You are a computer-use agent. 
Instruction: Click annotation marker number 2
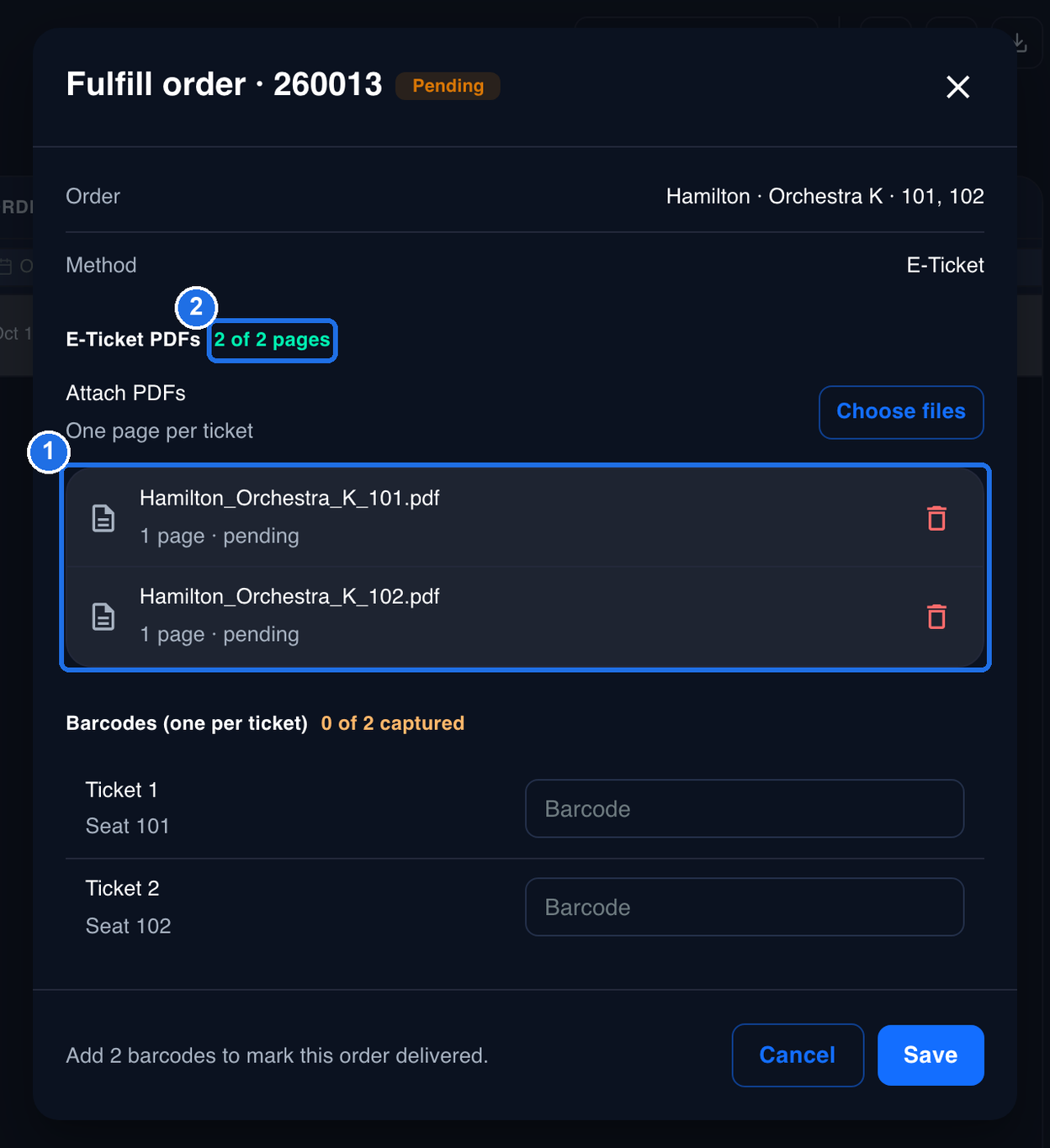tap(196, 307)
